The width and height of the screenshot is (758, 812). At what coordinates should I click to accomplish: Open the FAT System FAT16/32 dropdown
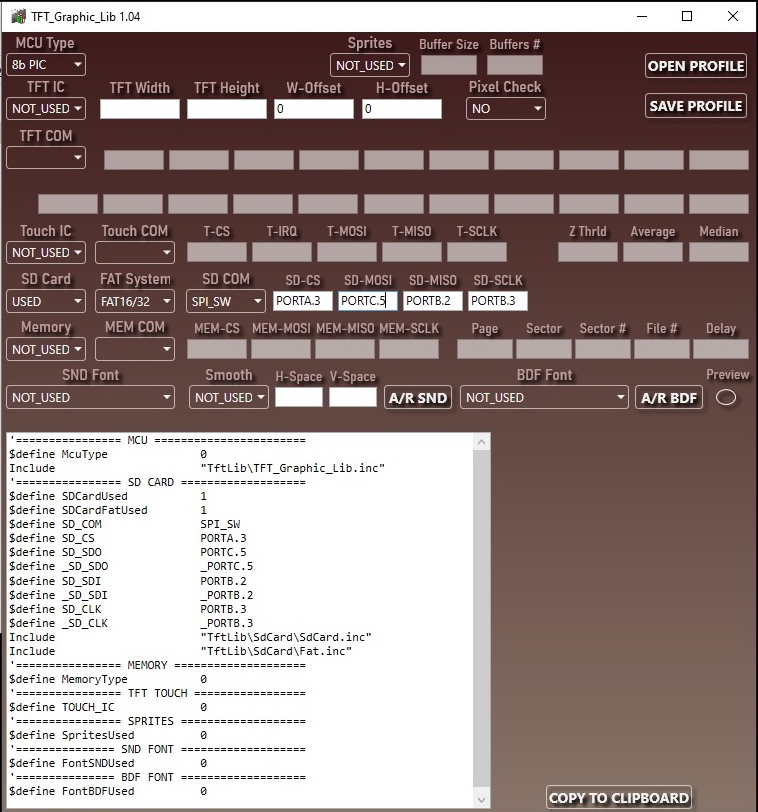point(135,301)
